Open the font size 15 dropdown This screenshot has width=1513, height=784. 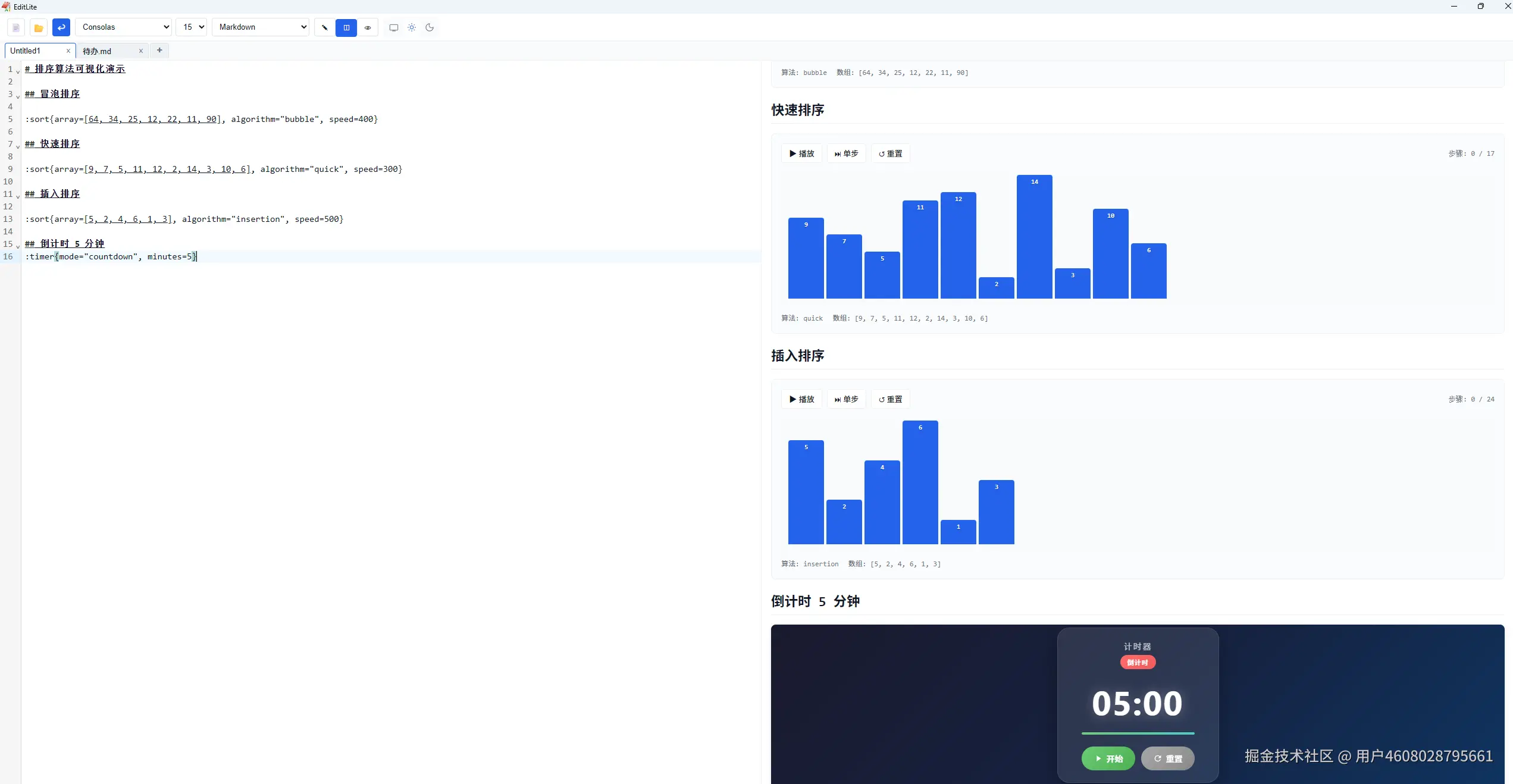coord(192,27)
